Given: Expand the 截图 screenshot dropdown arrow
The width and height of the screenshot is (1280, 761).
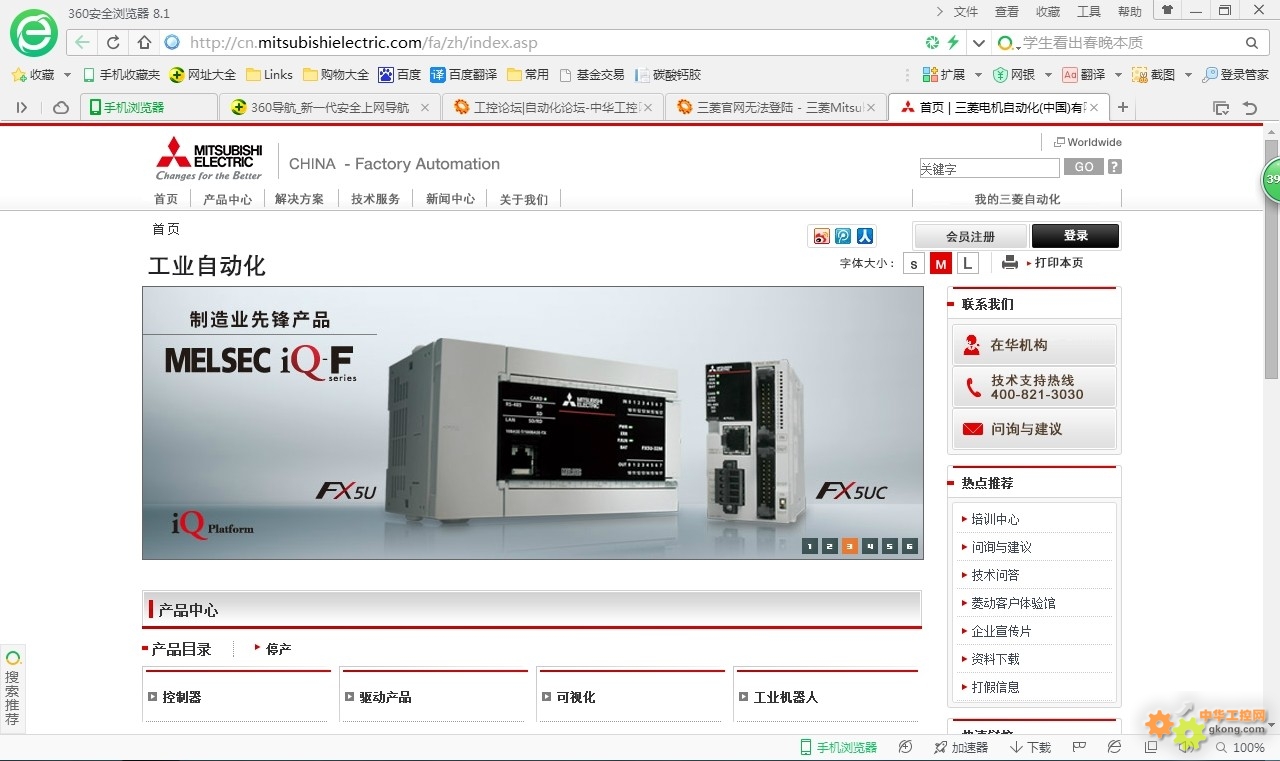Looking at the screenshot, I should point(1188,75).
